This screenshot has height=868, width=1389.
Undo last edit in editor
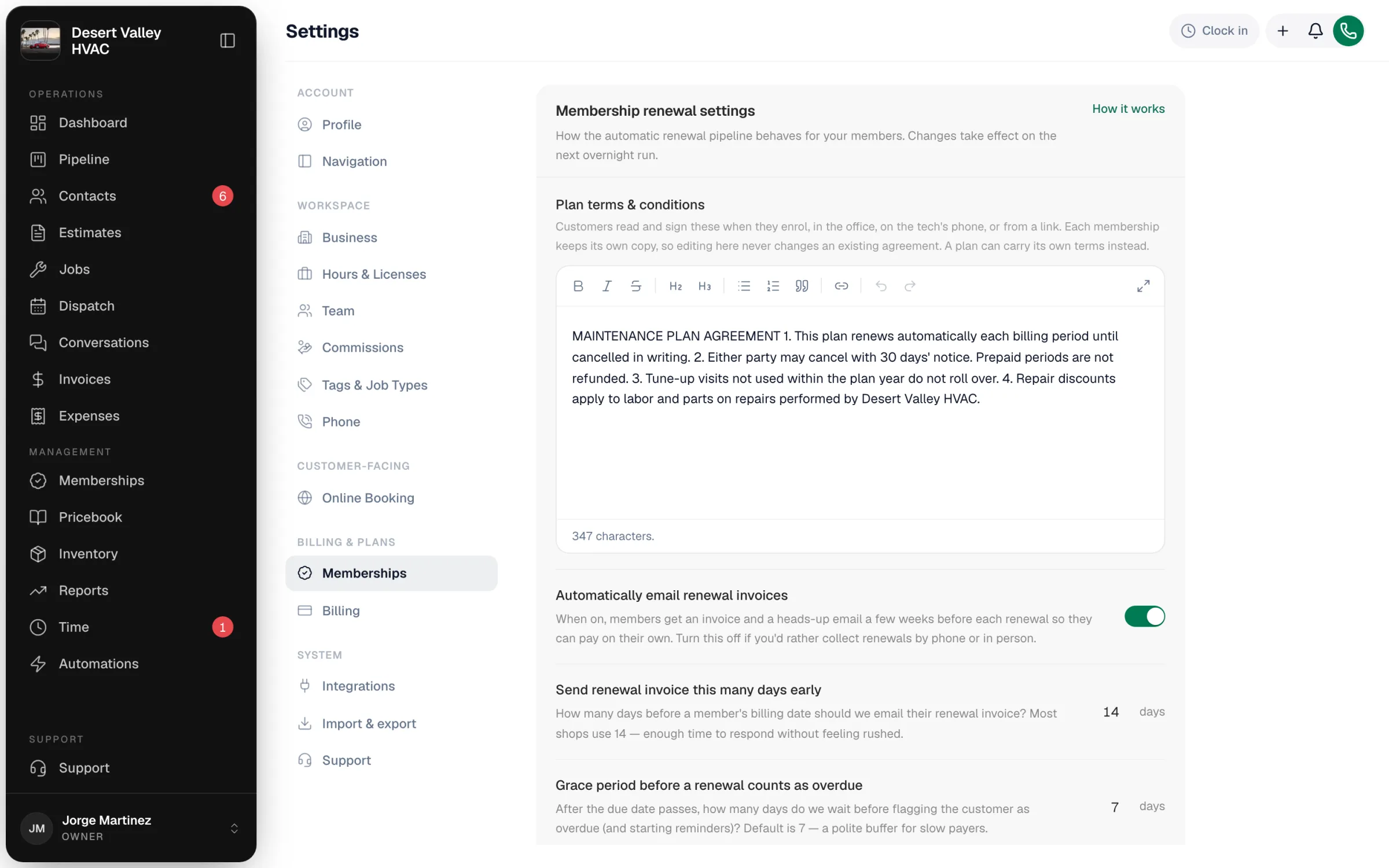(x=881, y=286)
